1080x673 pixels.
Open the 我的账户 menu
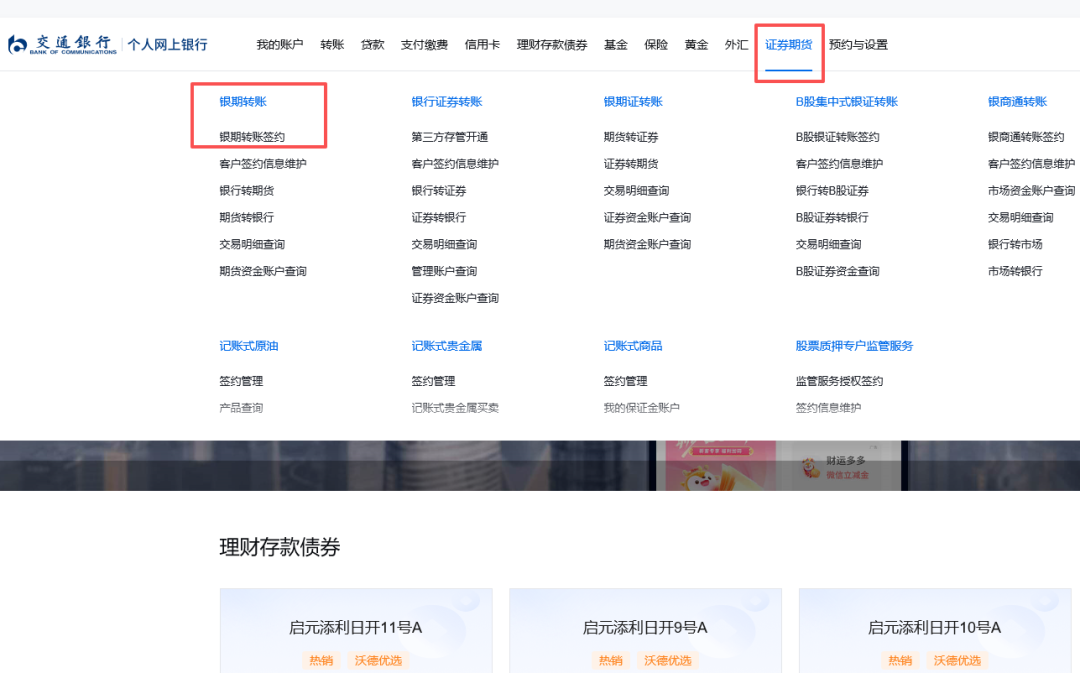(x=278, y=44)
